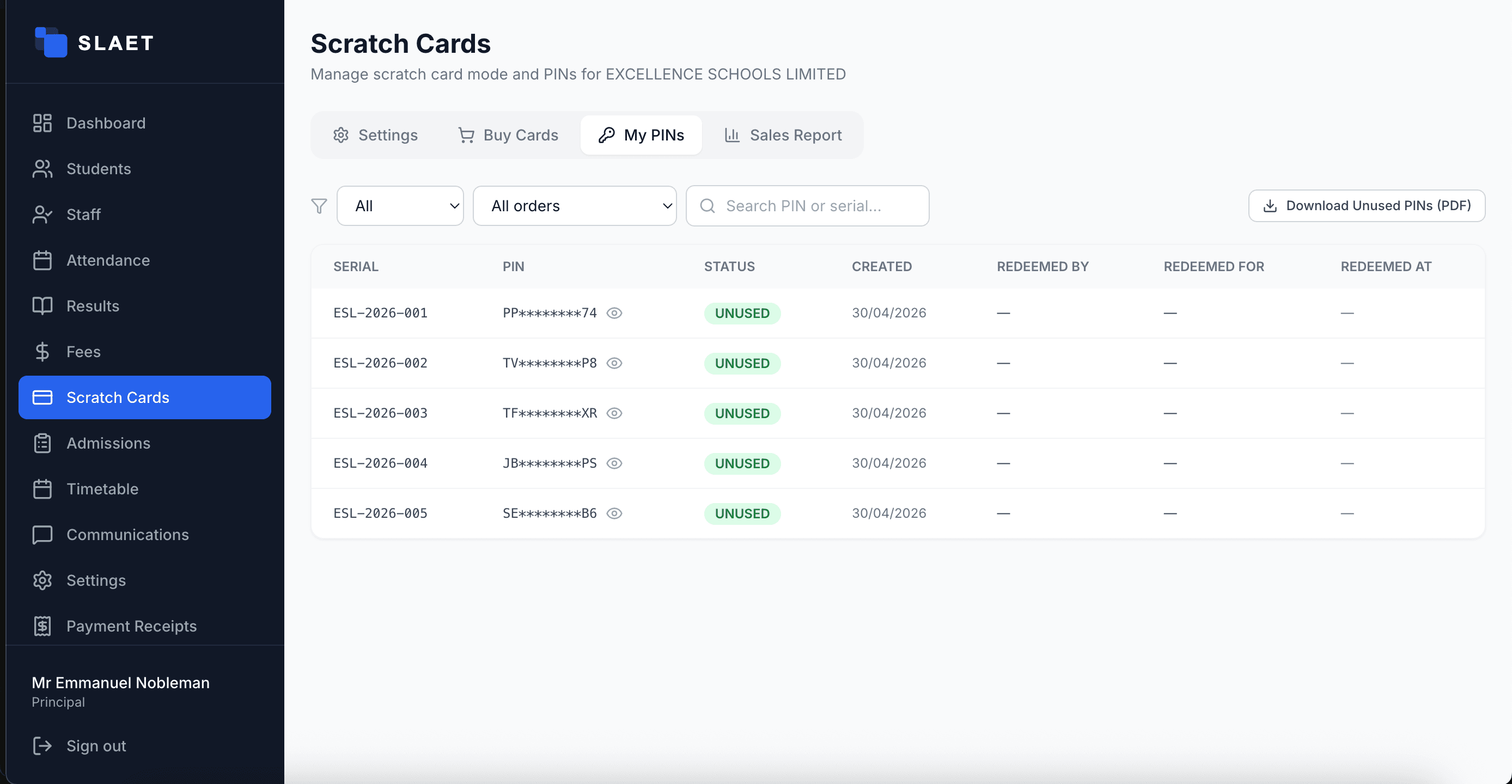Click Download Unused PINs (PDF) button
Viewport: 1512px width, 784px height.
1367,206
